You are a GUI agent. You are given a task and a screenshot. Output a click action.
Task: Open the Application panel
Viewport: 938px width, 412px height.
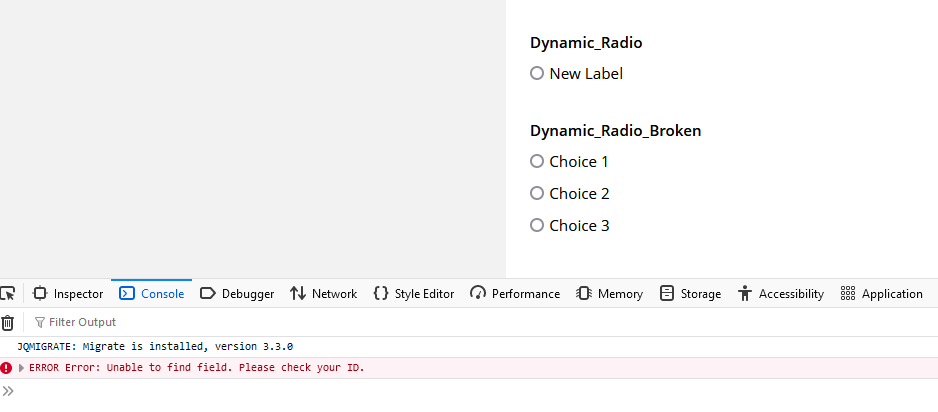881,294
